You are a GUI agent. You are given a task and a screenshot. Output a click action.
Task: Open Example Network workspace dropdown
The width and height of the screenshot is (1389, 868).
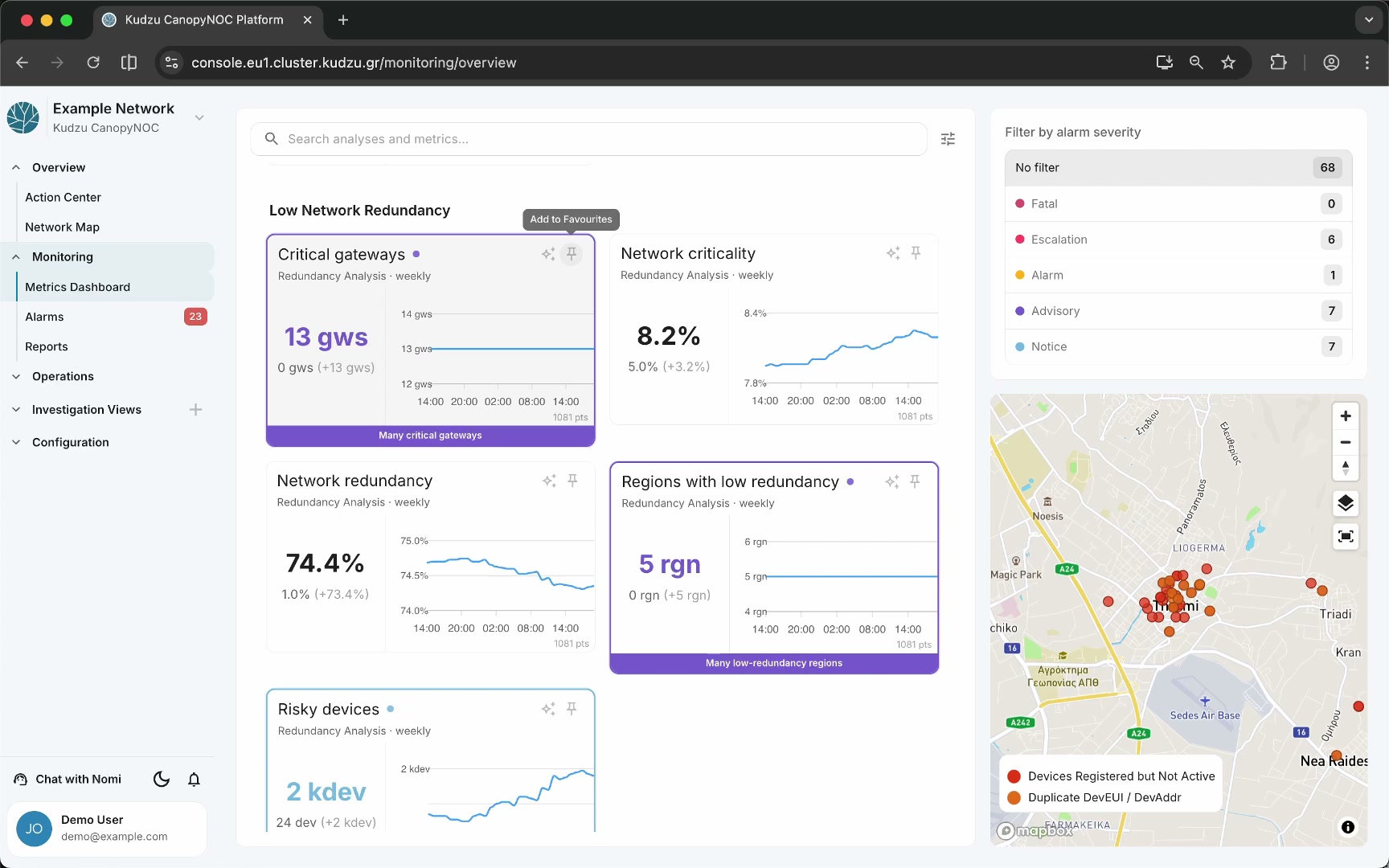point(199,117)
